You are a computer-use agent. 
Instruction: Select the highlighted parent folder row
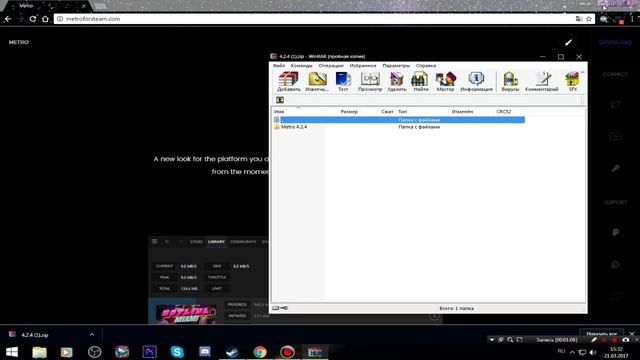click(399, 120)
